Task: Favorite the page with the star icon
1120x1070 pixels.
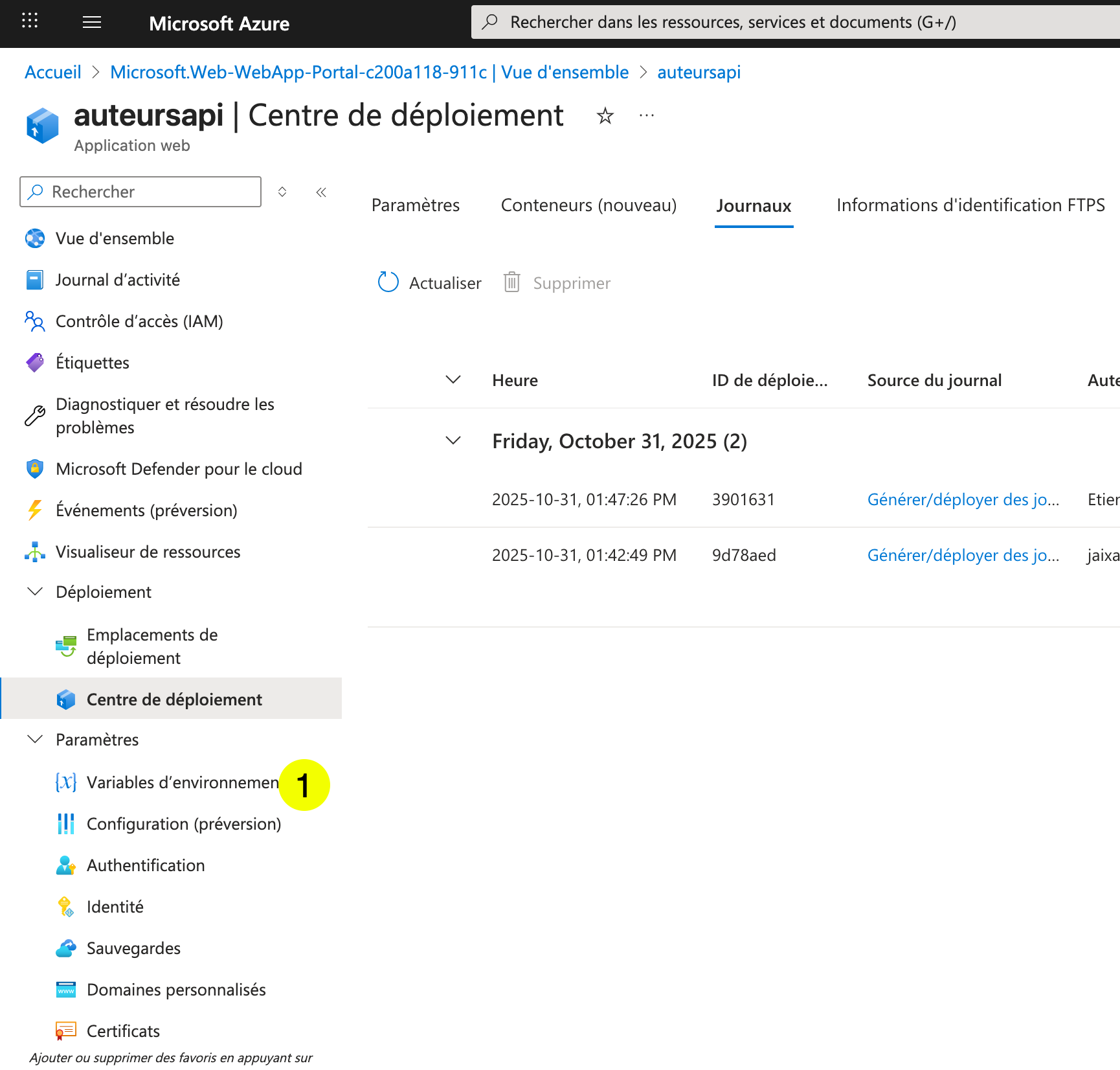Action: (x=605, y=117)
